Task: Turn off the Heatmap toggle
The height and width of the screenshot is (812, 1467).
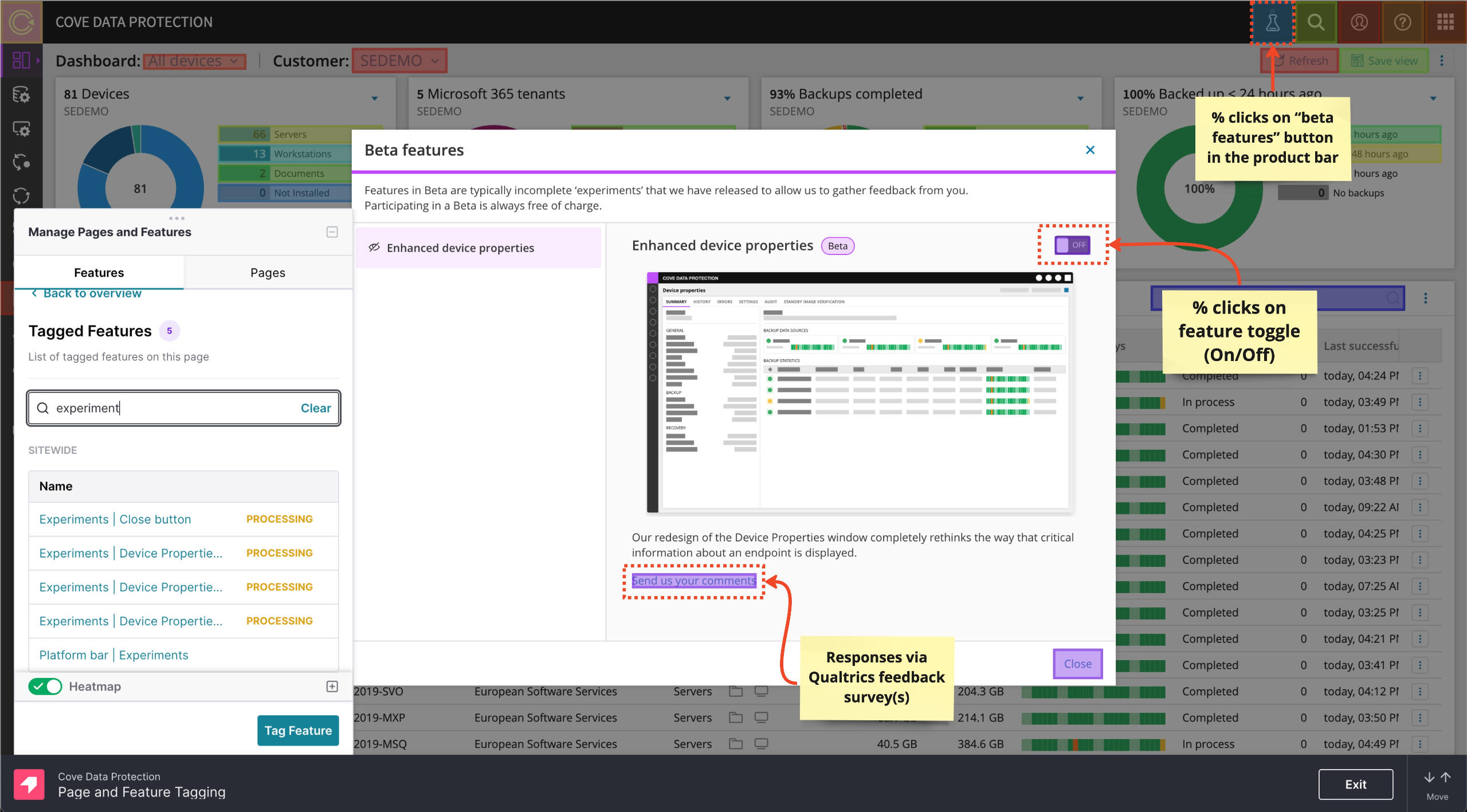Action: click(x=45, y=687)
